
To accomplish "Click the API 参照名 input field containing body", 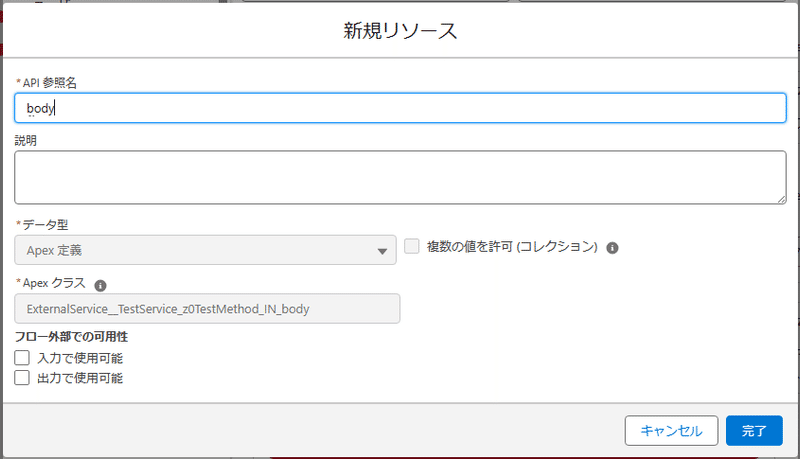I will [400, 108].
